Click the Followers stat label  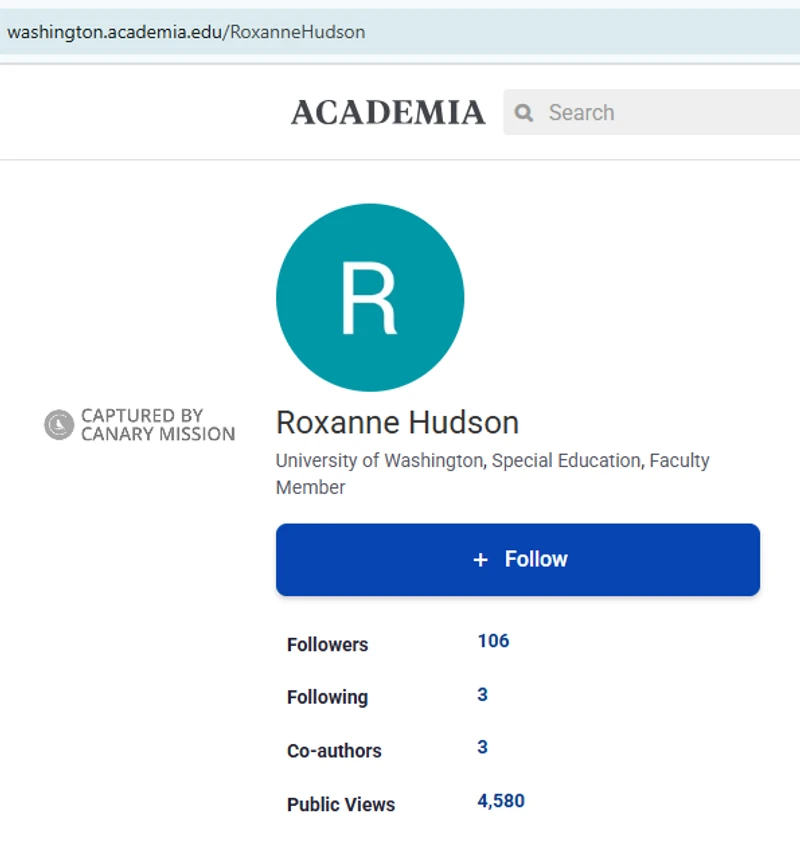coord(327,645)
